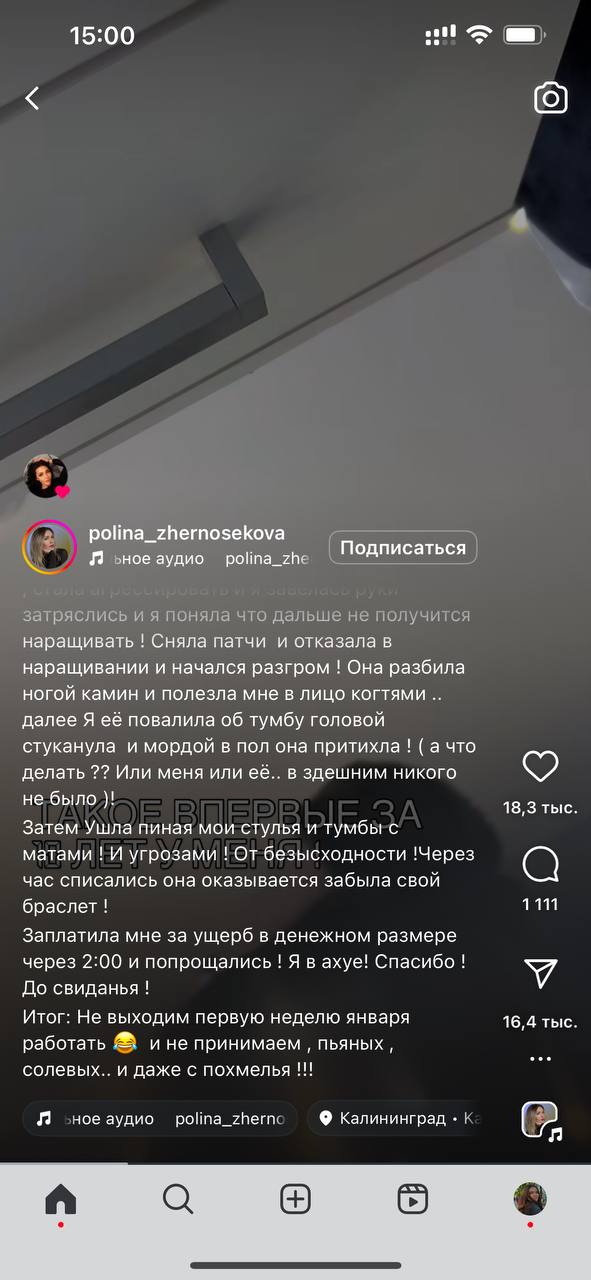This screenshot has width=591, height=1280.
Task: Open polina_zhernosekova username link
Action: pyautogui.click(x=186, y=533)
